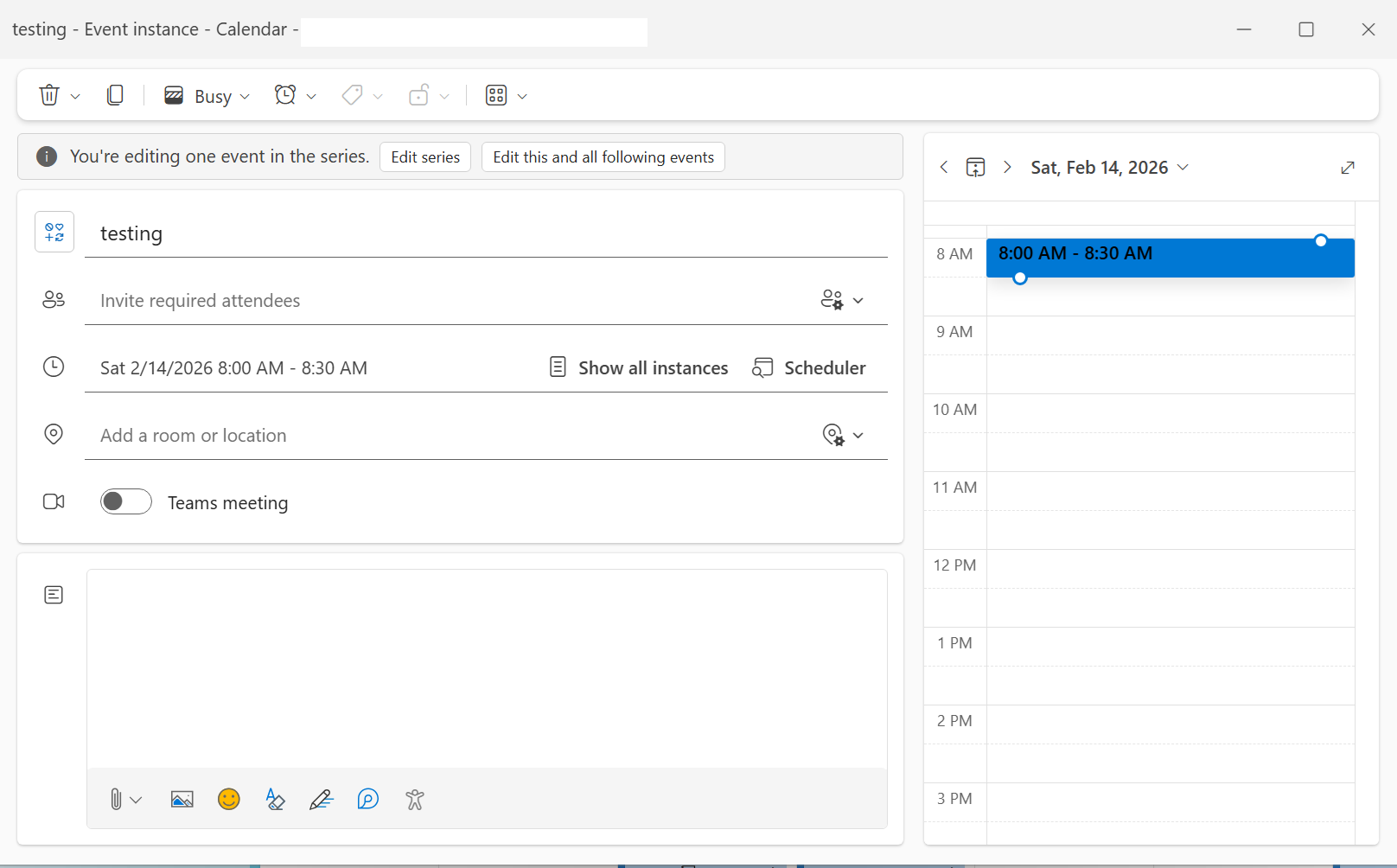1397x868 pixels.
Task: Click the Edit series button
Action: pyautogui.click(x=425, y=157)
